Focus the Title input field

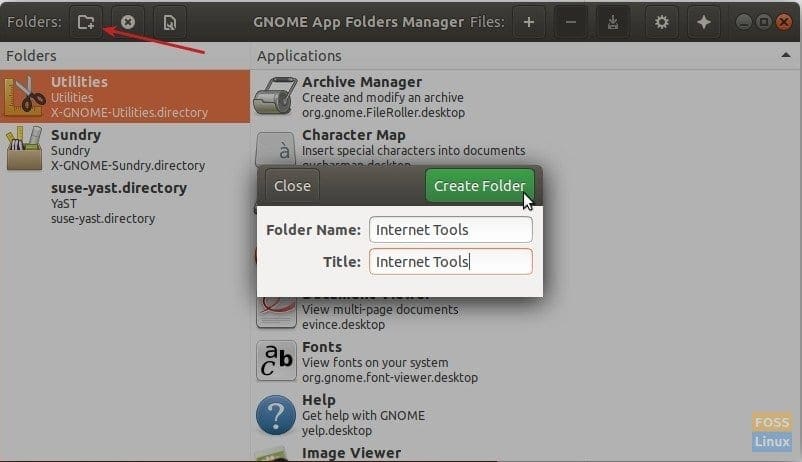pyautogui.click(x=451, y=261)
